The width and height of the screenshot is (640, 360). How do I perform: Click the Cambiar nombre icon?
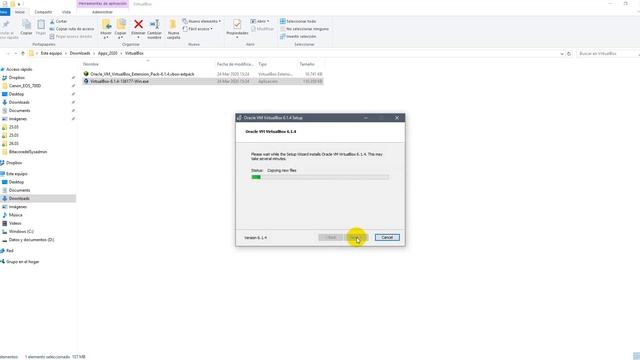tap(154, 24)
